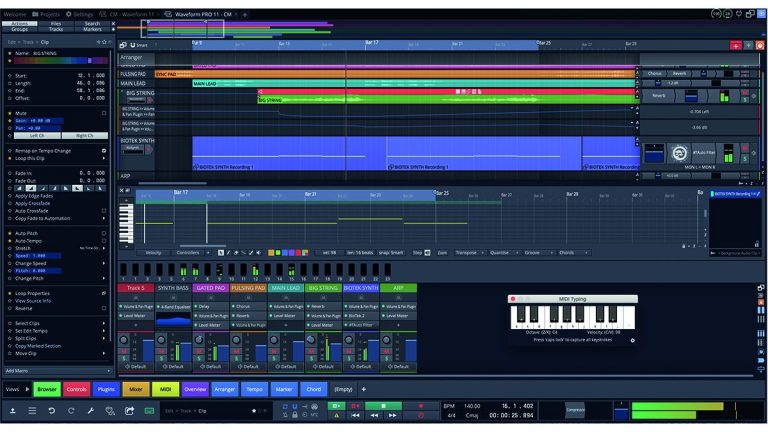This screenshot has height=432, width=768.
Task: Toggle the Reverse checkbox
Action: [104, 308]
